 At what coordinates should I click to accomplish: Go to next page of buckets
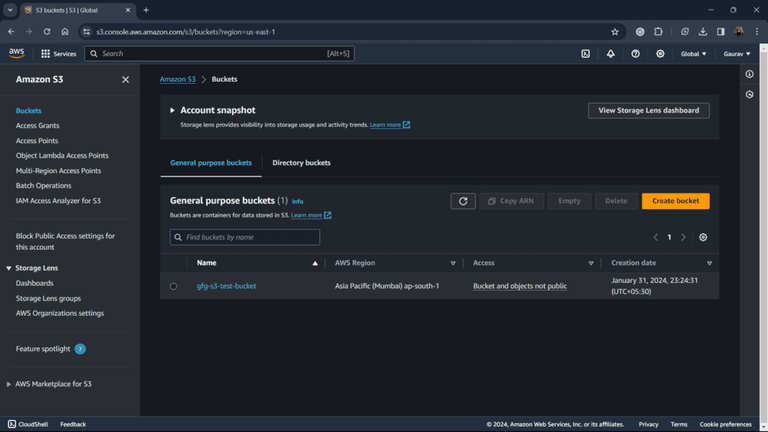(x=683, y=237)
